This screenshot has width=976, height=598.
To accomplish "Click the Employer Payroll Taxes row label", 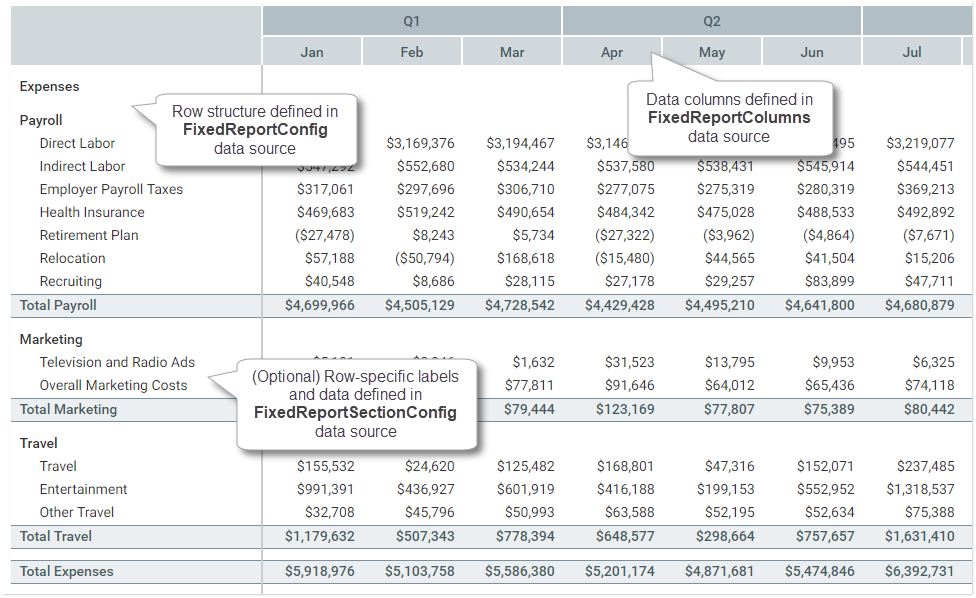I will pos(111,189).
